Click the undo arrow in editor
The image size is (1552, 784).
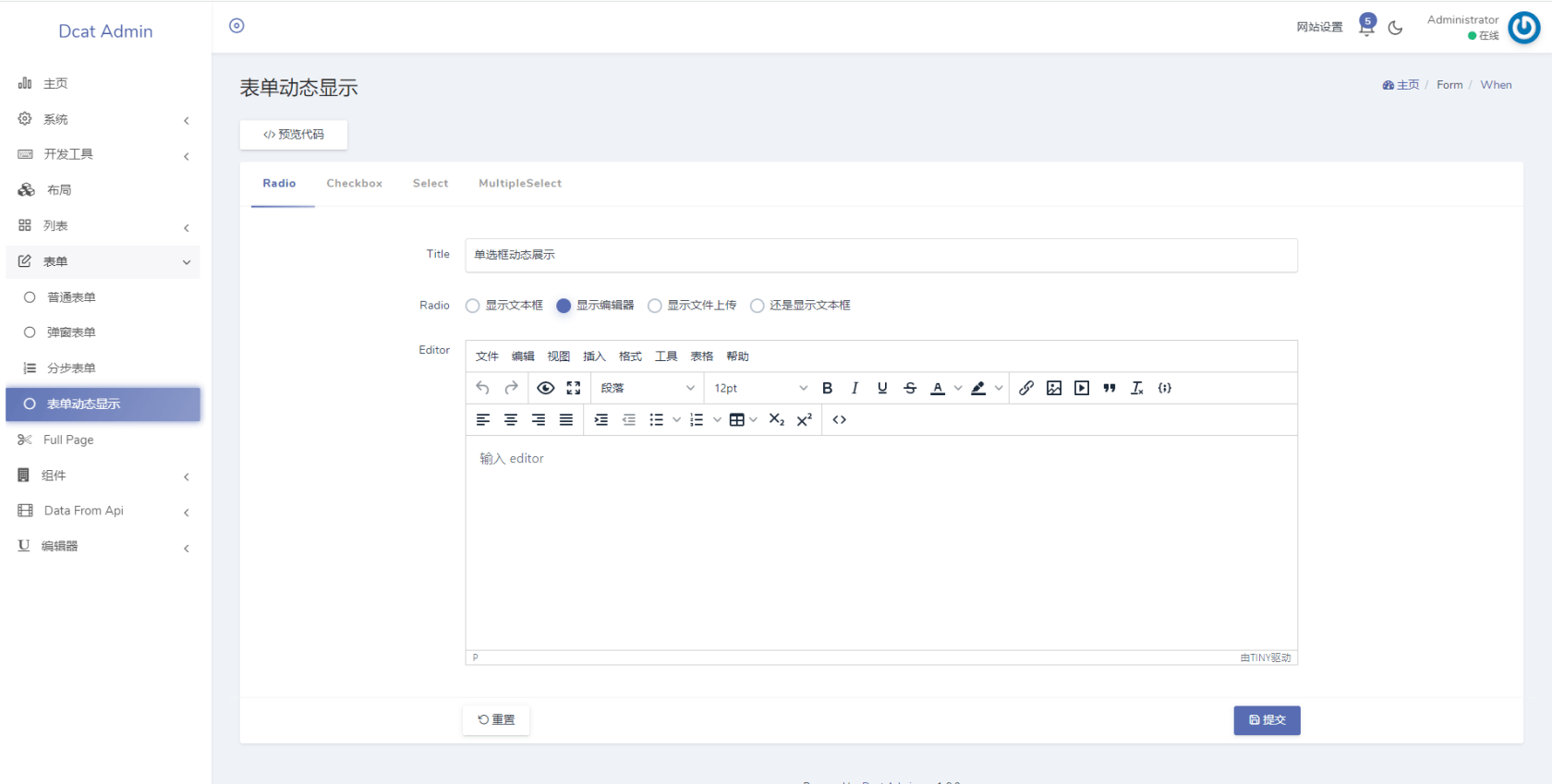coord(482,389)
